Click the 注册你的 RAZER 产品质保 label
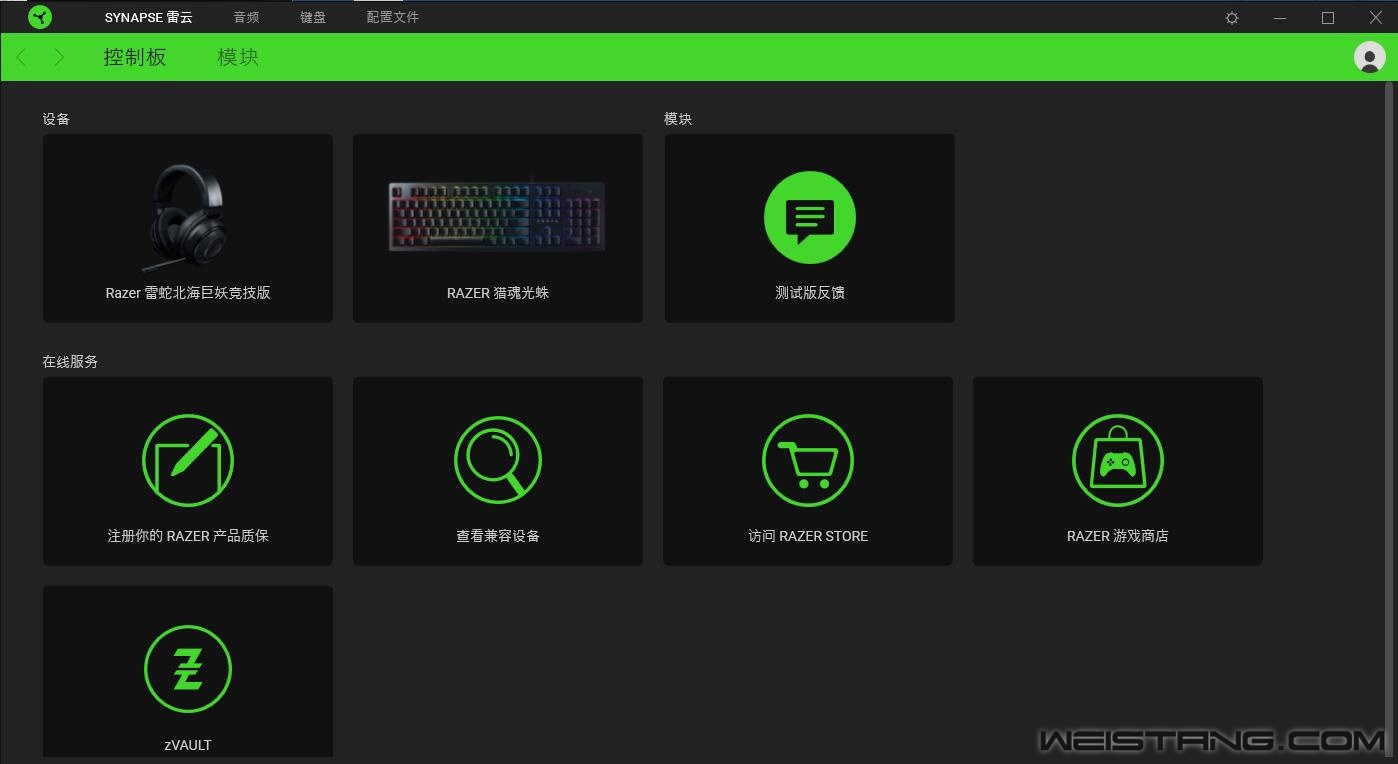The image size is (1398, 764). pos(188,536)
